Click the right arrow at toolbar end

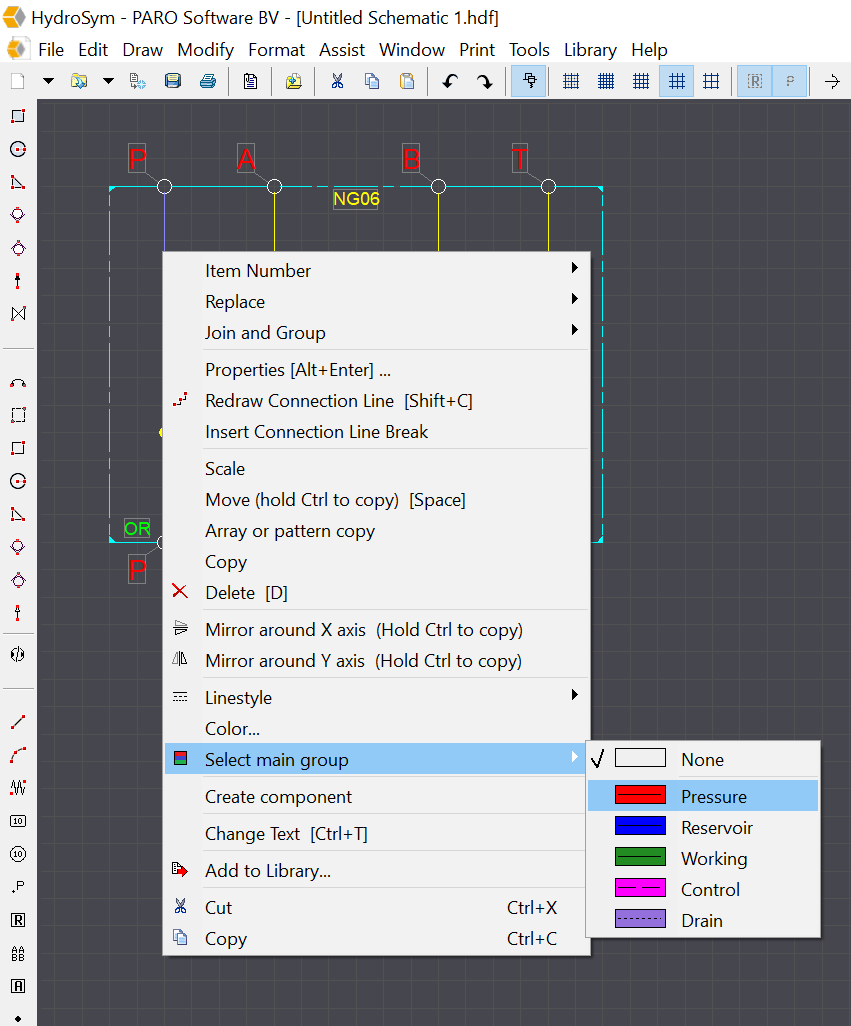click(832, 81)
